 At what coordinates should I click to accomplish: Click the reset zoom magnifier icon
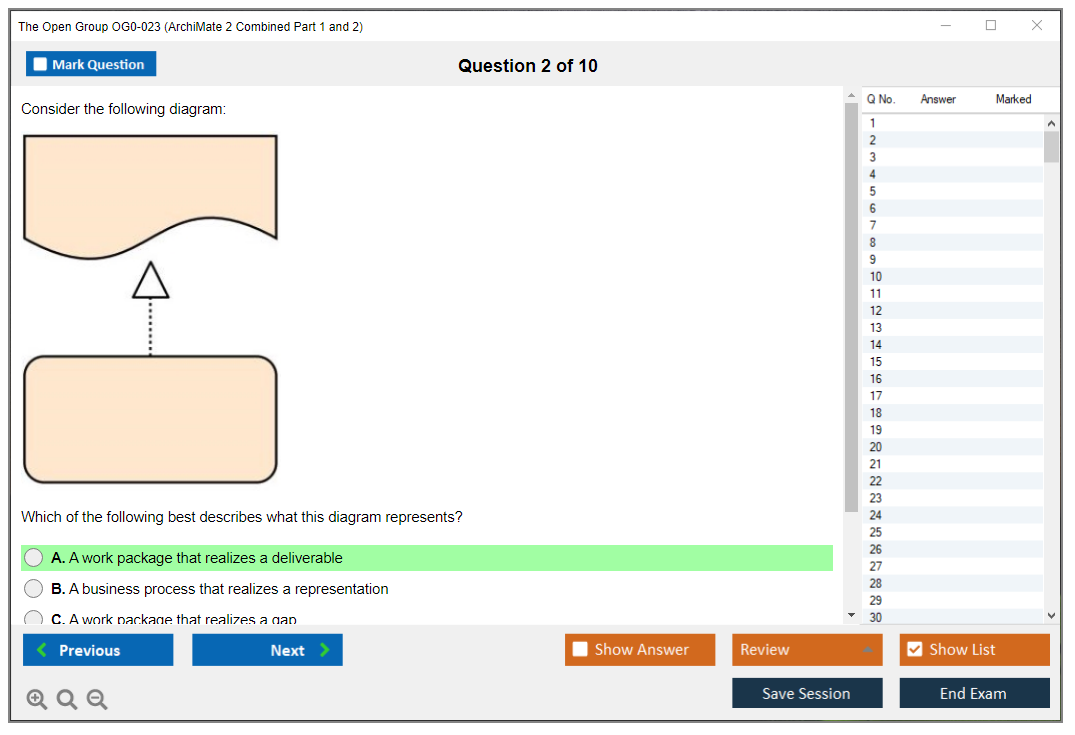coord(67,700)
